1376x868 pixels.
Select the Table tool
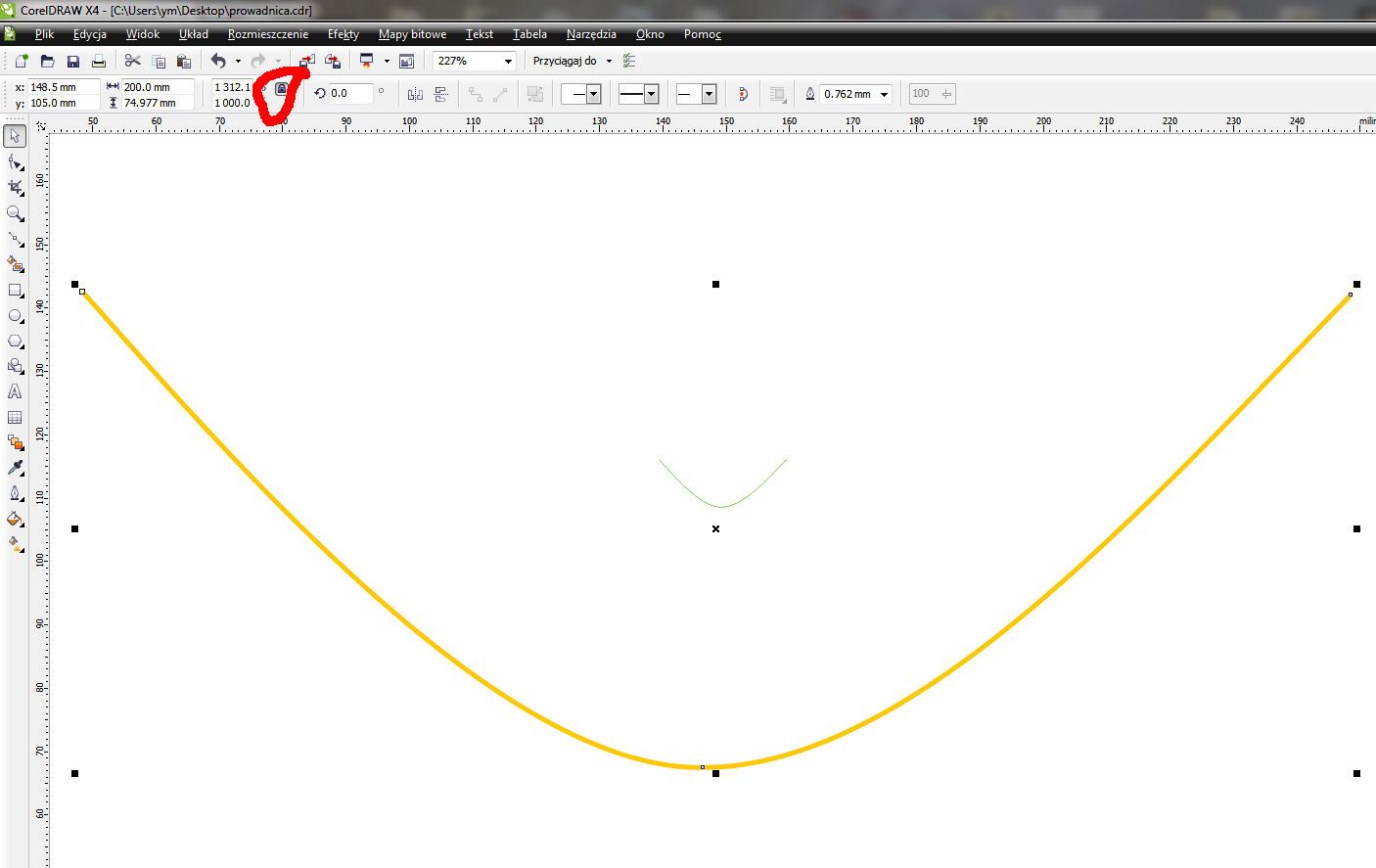tap(15, 417)
